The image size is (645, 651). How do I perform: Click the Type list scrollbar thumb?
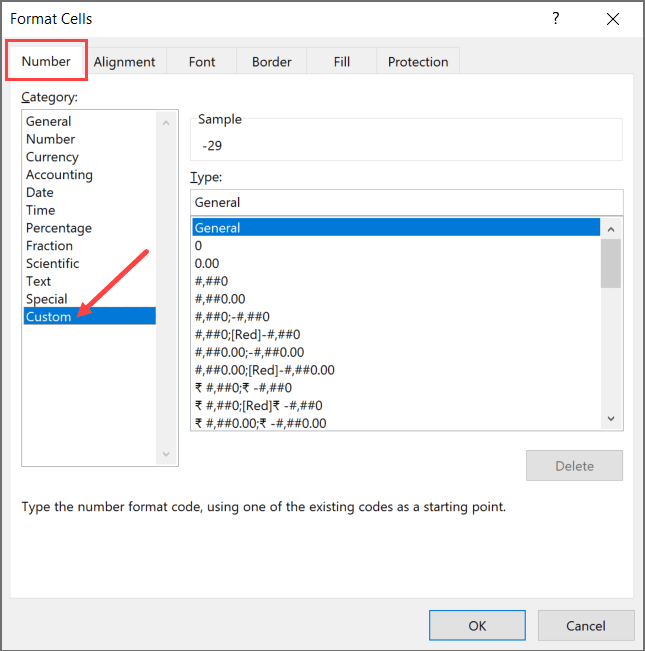pyautogui.click(x=611, y=263)
